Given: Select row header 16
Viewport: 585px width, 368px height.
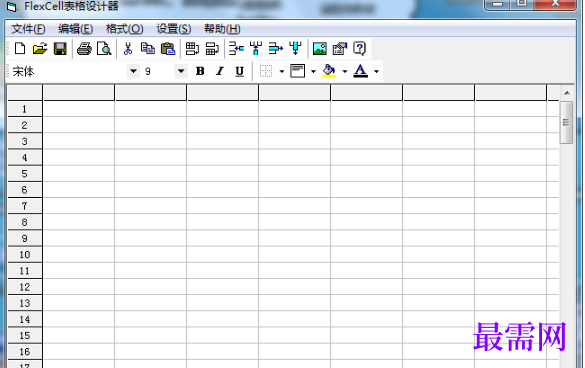Looking at the screenshot, I should pyautogui.click(x=25, y=352).
